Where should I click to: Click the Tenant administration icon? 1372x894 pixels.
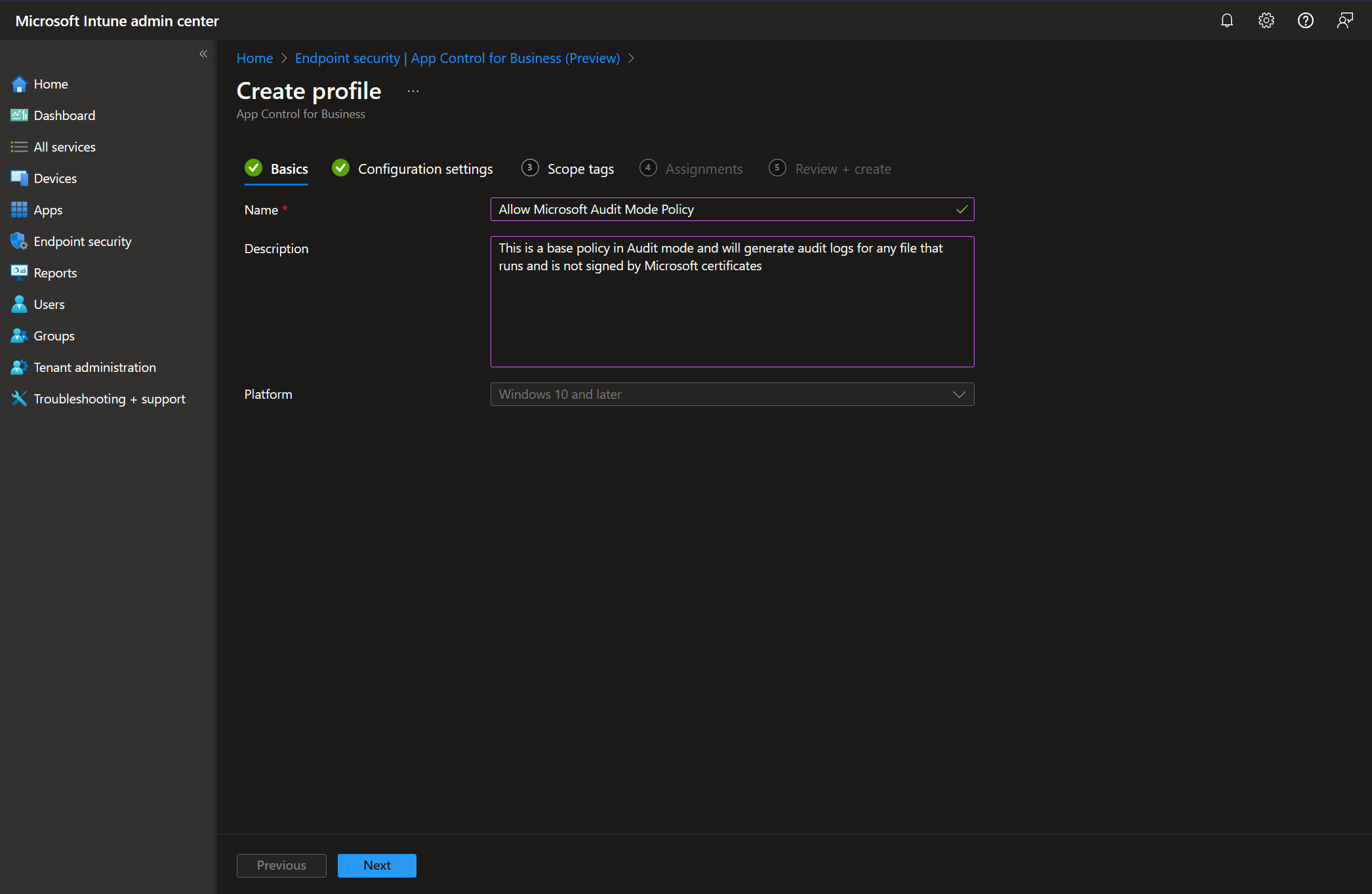click(x=19, y=367)
